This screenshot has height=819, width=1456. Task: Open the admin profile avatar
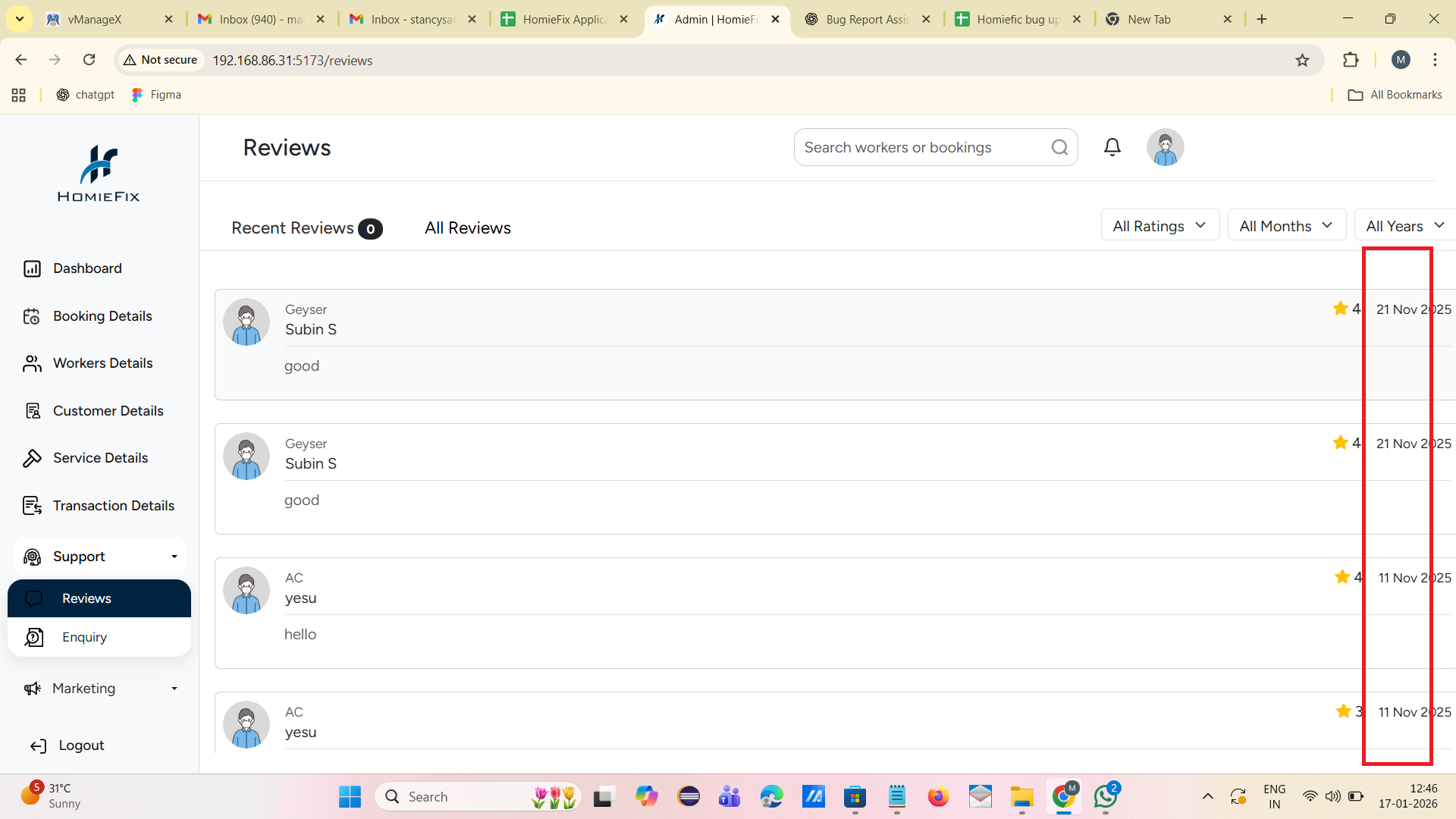(1165, 147)
